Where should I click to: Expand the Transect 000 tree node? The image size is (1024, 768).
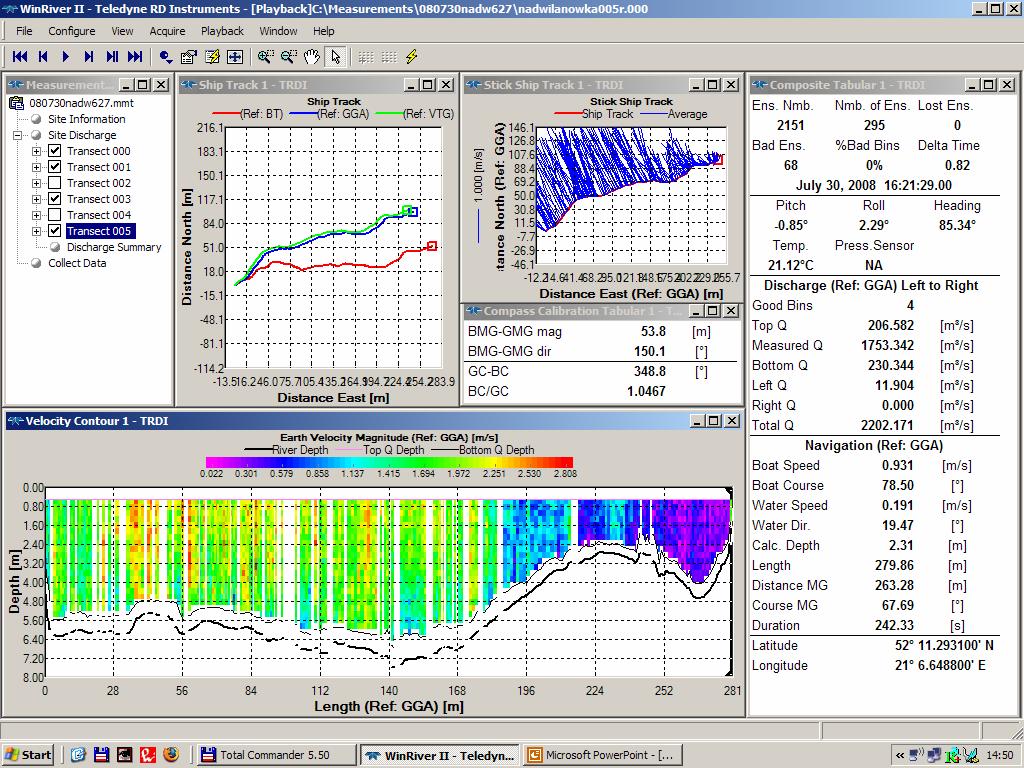coord(37,151)
